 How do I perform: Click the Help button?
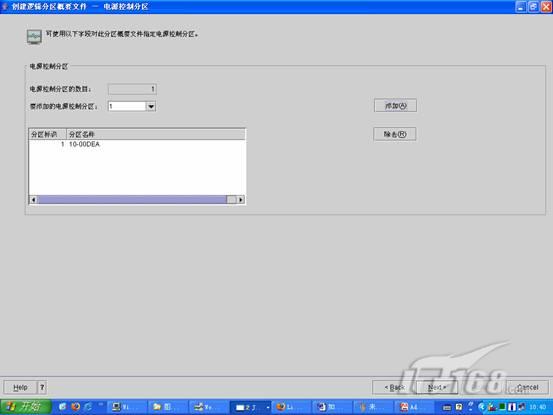pyautogui.click(x=20, y=387)
